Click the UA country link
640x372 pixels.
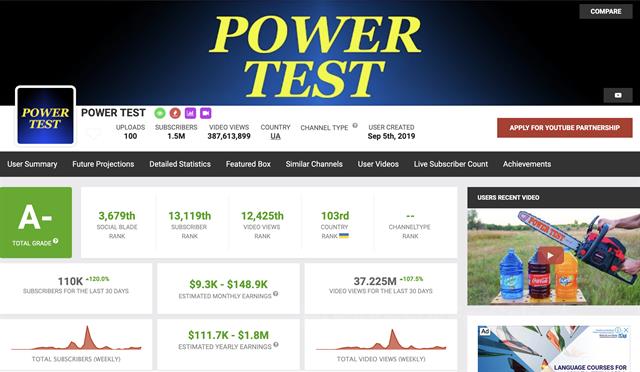tap(276, 136)
